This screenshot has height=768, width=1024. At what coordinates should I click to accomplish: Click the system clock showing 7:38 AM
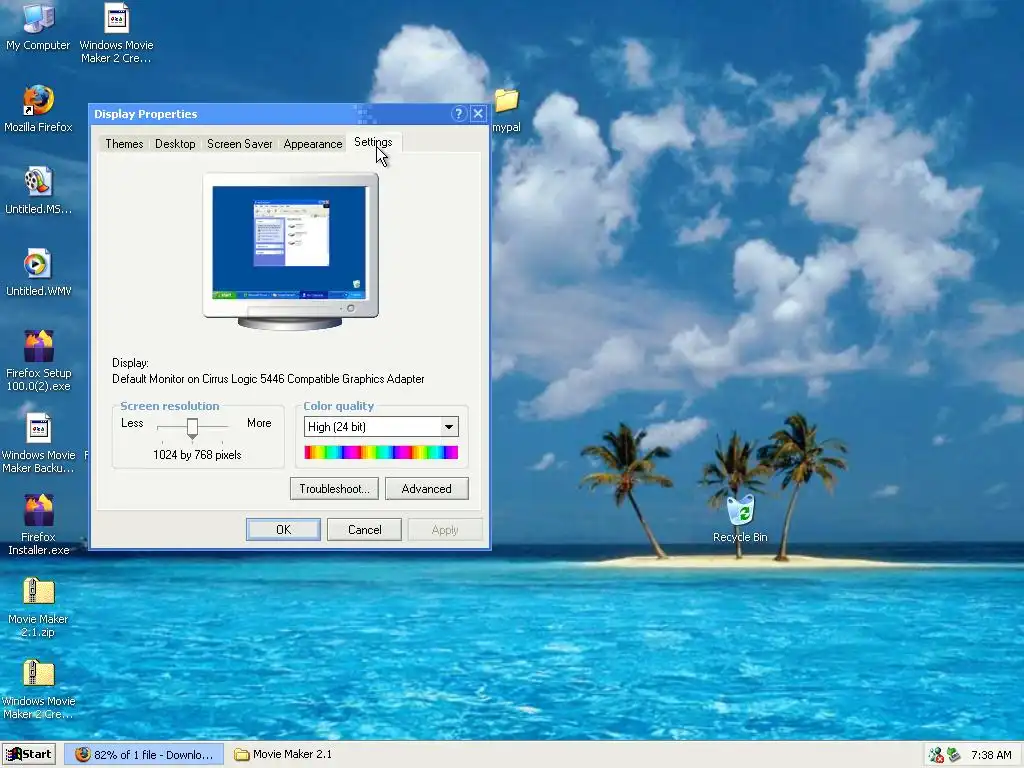[x=991, y=755]
